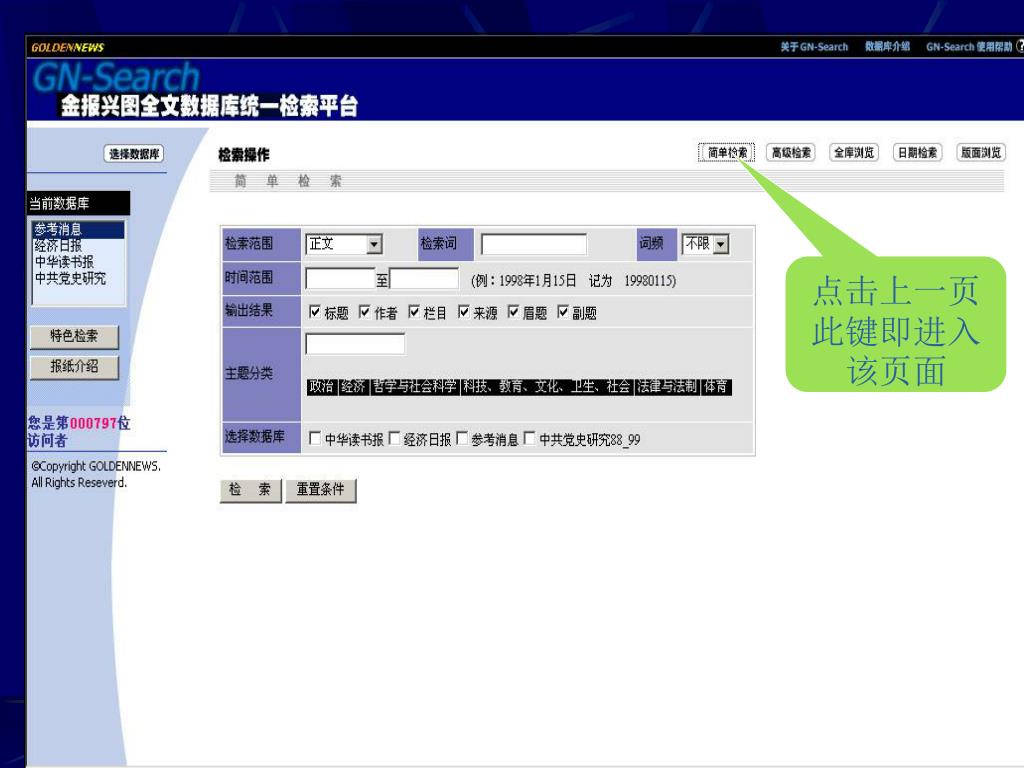This screenshot has height=768, width=1024.
Task: Choose 科技、教育、文化、卫生、社会 category
Action: tap(547, 387)
